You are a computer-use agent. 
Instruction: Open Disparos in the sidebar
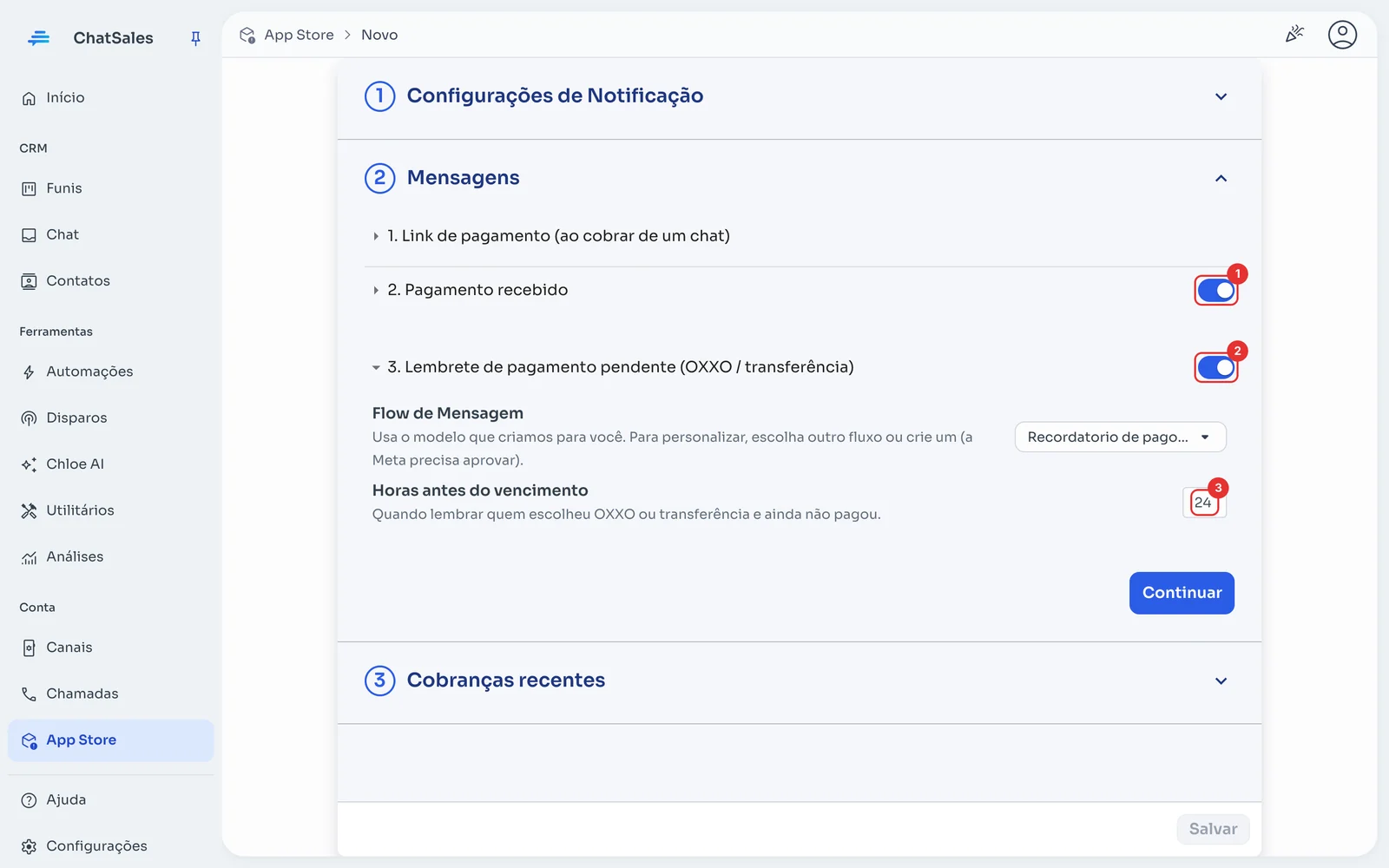[x=110, y=418]
